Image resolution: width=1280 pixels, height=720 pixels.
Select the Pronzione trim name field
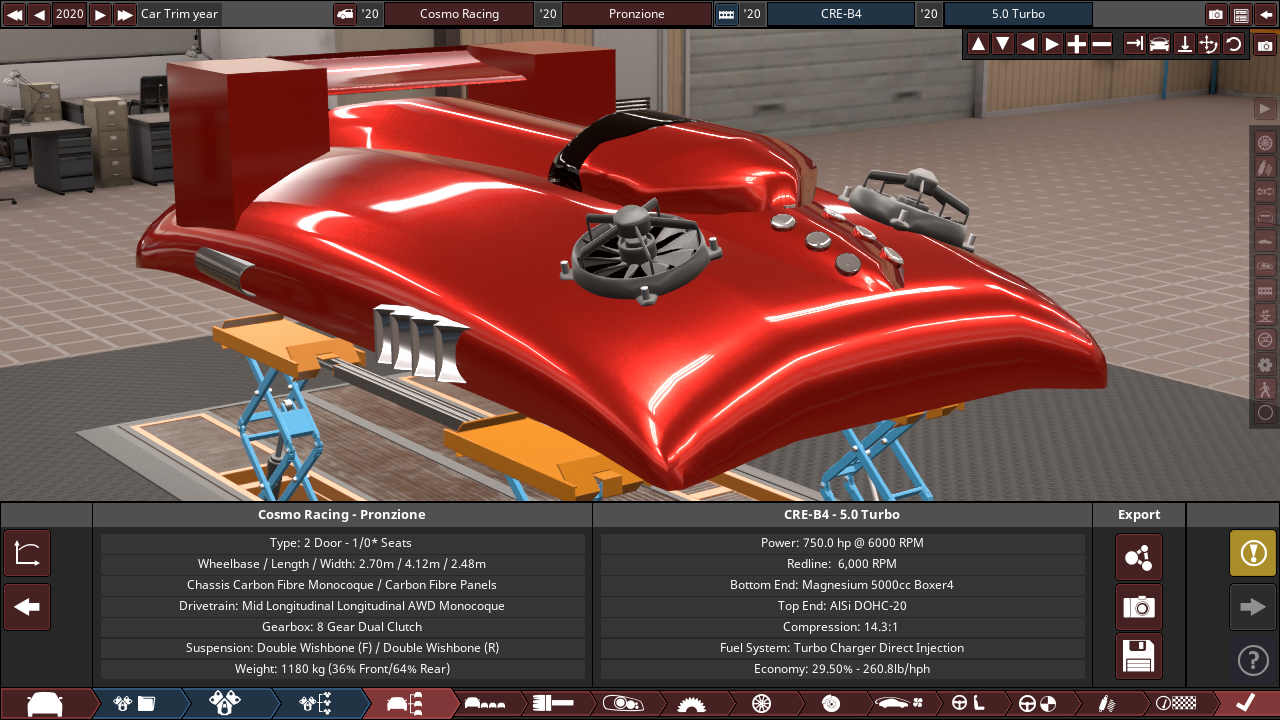(x=637, y=14)
